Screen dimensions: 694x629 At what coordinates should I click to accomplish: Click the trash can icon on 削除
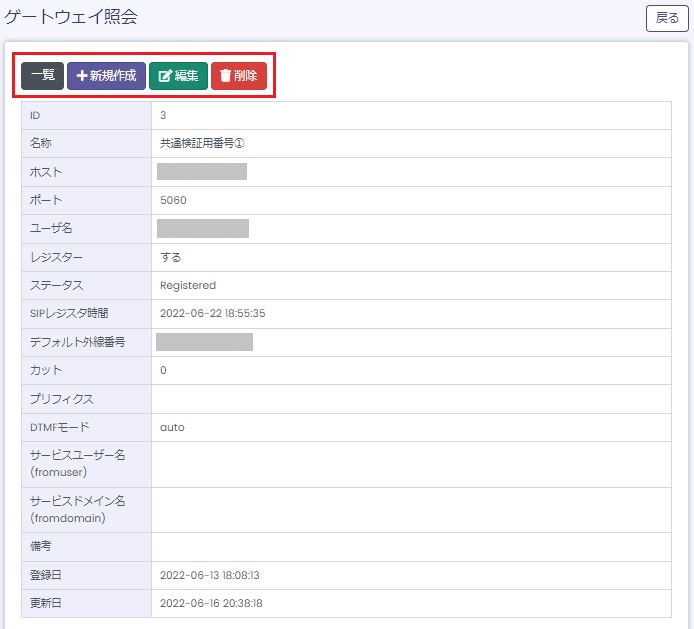(225, 76)
